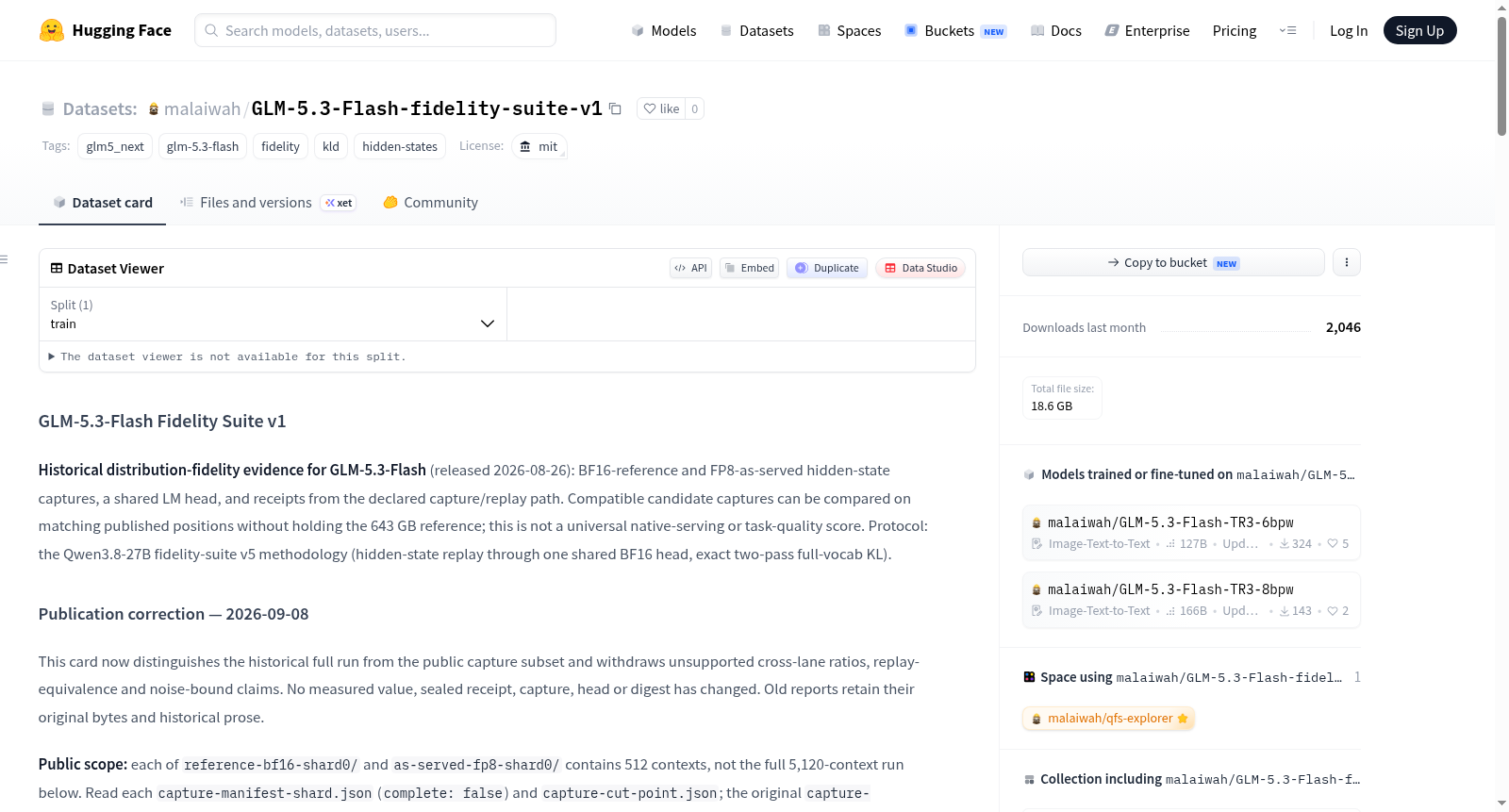Screen dimensions: 1509x812
Task: Click the left sidebar table-of-contents icon
Action: [5, 259]
